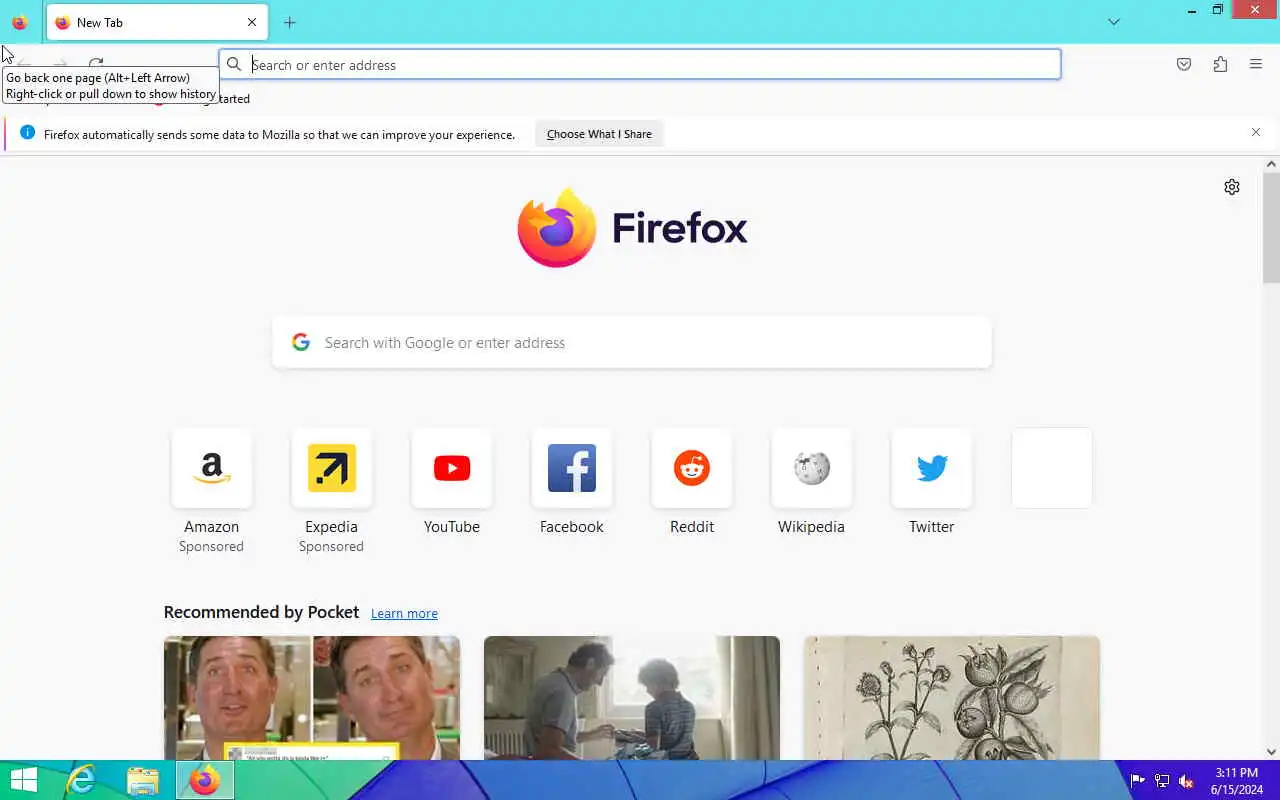Open the Pocket story with botanical drawing
The image size is (1280, 800).
tap(952, 698)
